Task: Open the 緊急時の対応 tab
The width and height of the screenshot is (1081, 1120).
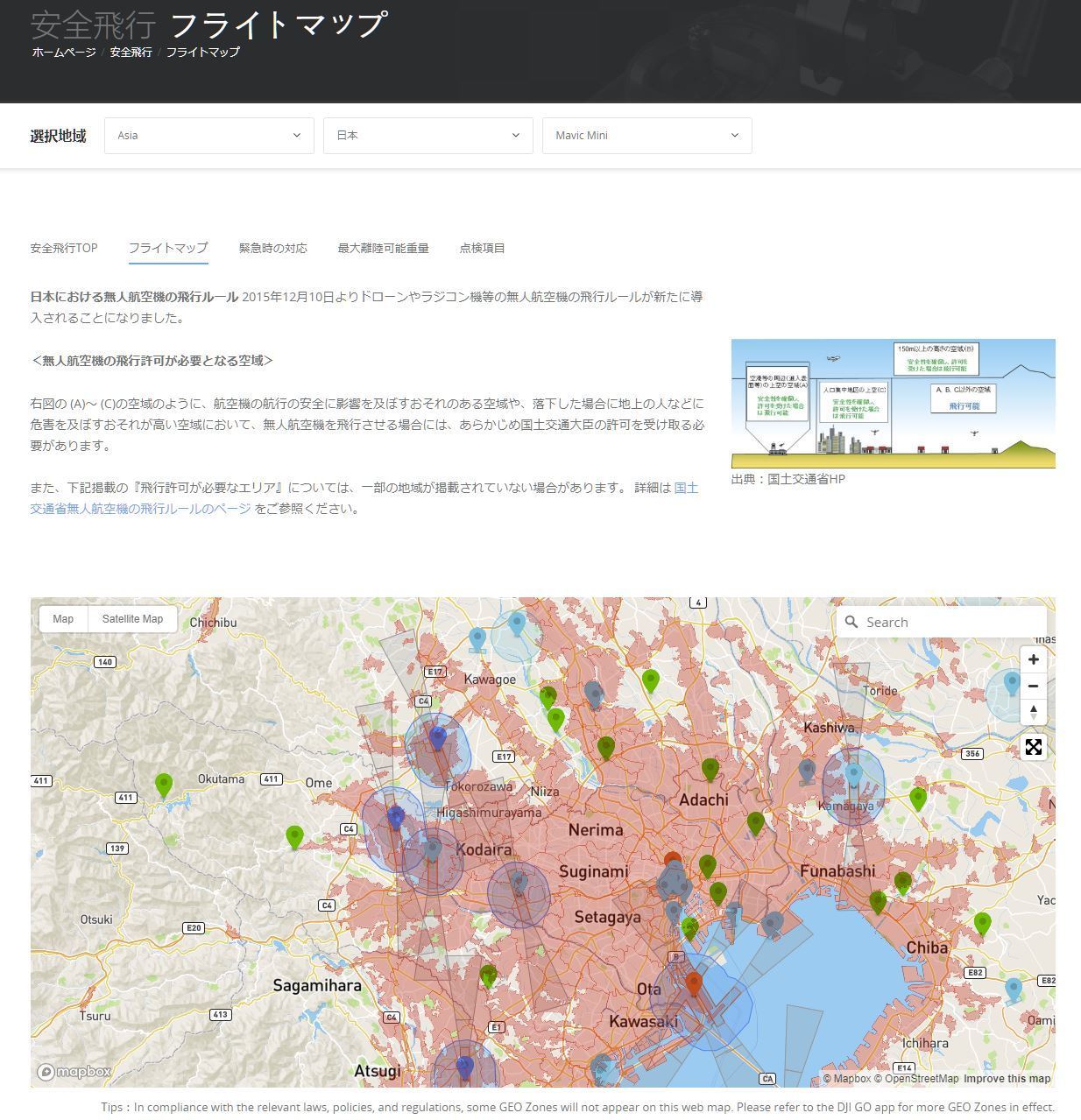Action: (x=272, y=248)
